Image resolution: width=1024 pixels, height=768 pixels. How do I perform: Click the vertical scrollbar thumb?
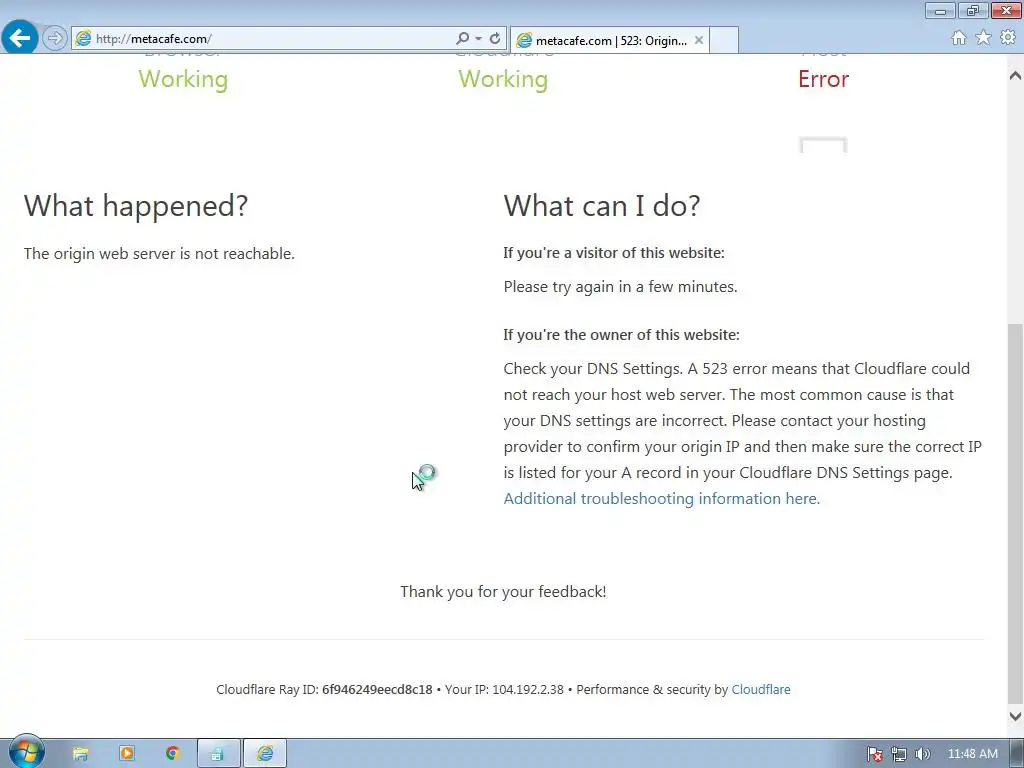(x=1015, y=513)
